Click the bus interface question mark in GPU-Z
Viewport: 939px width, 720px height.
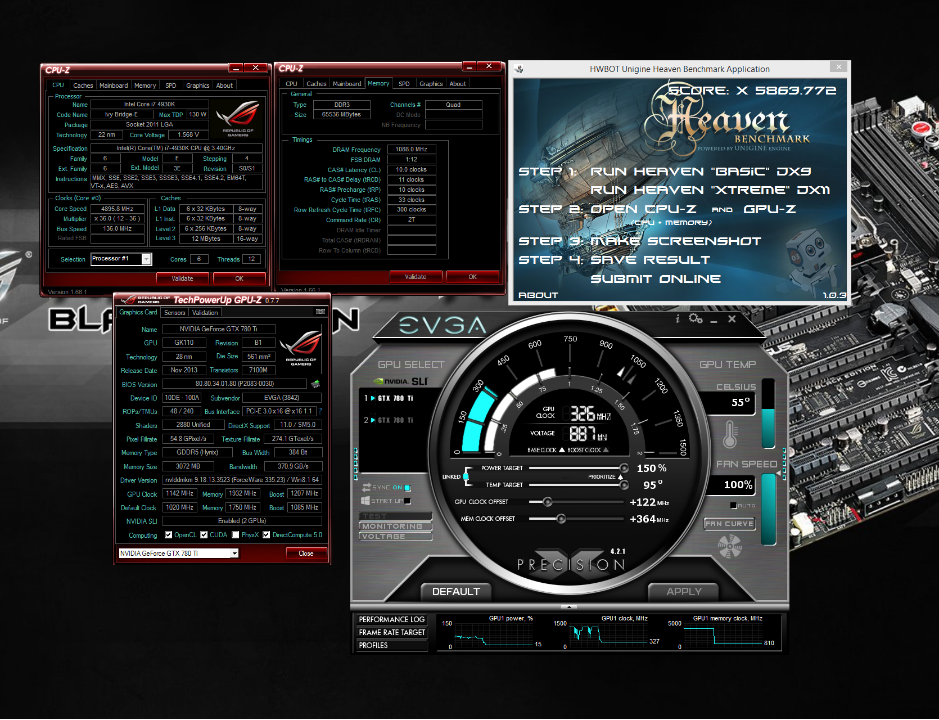click(320, 412)
